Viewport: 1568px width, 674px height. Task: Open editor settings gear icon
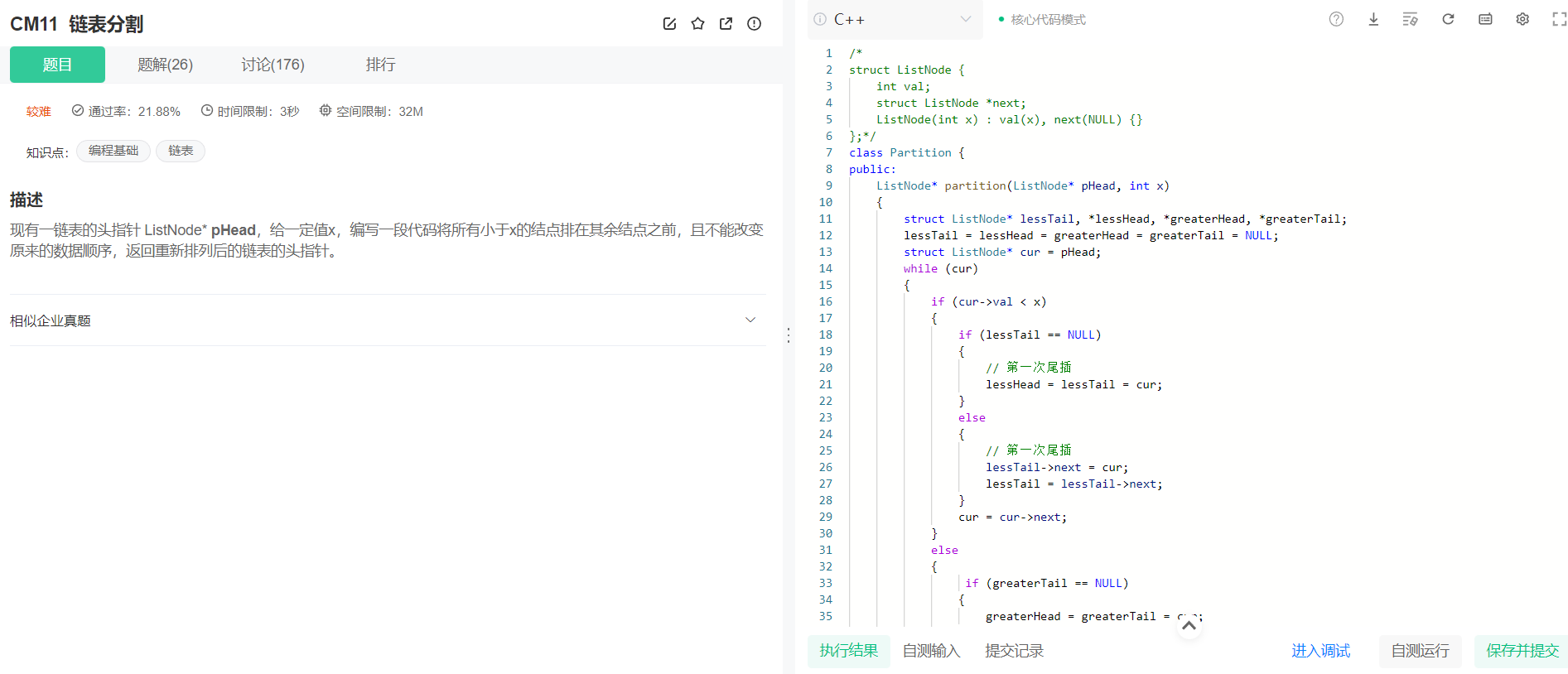click(x=1522, y=19)
